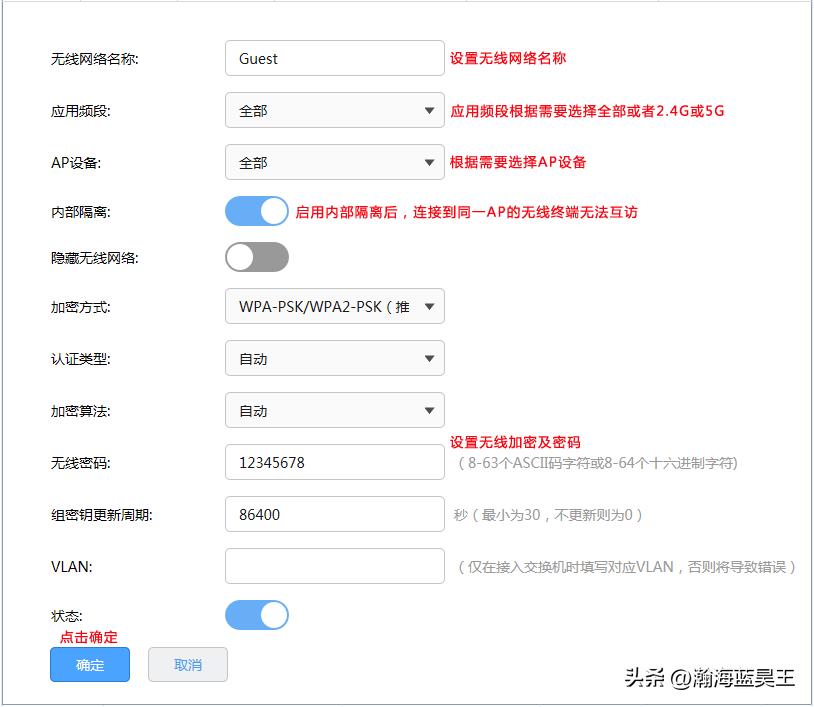The image size is (814, 707).
Task: Open the AP设备 device selection dropdown
Action: click(335, 162)
